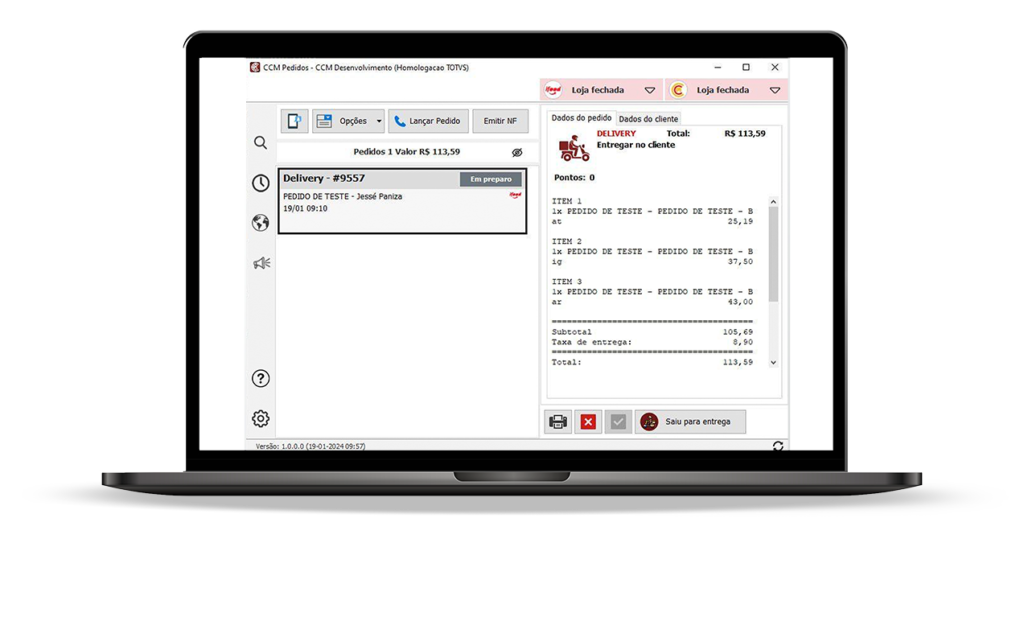This screenshot has height=617, width=1024.
Task: Open settings gear icon
Action: point(260,418)
